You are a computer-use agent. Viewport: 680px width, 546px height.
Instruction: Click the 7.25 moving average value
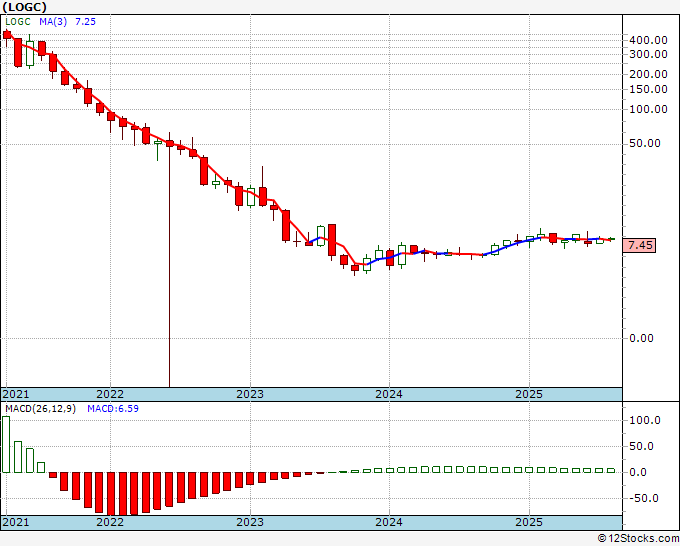tap(85, 22)
